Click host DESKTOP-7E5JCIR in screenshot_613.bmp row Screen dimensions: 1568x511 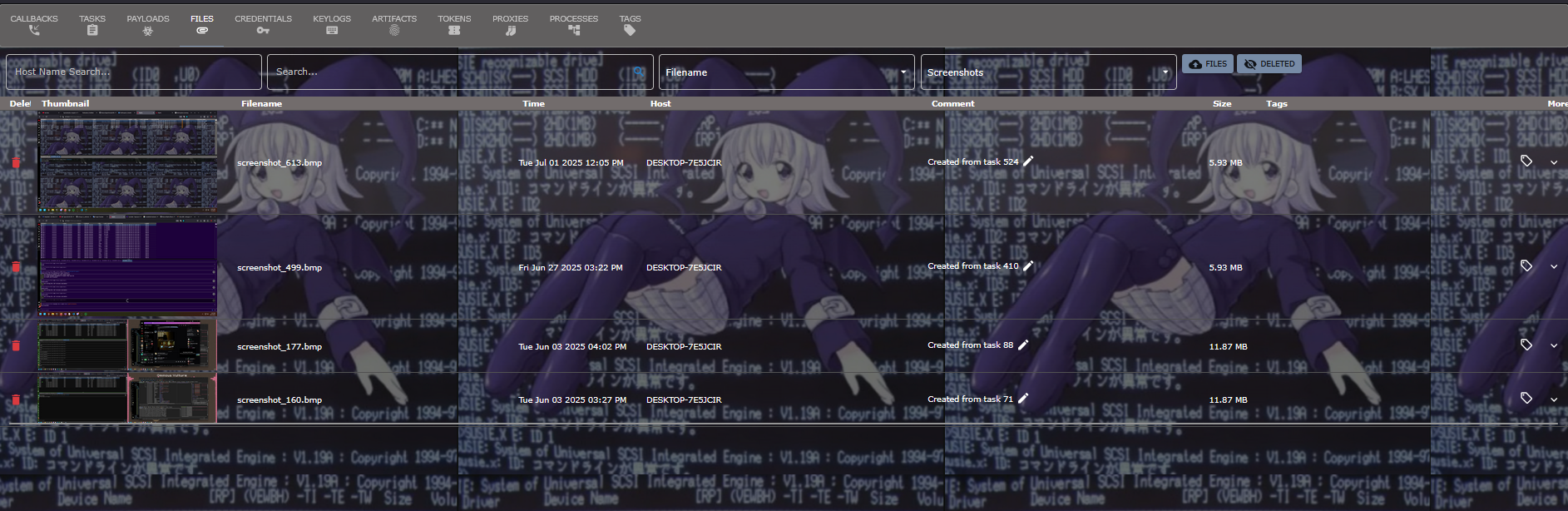(684, 162)
